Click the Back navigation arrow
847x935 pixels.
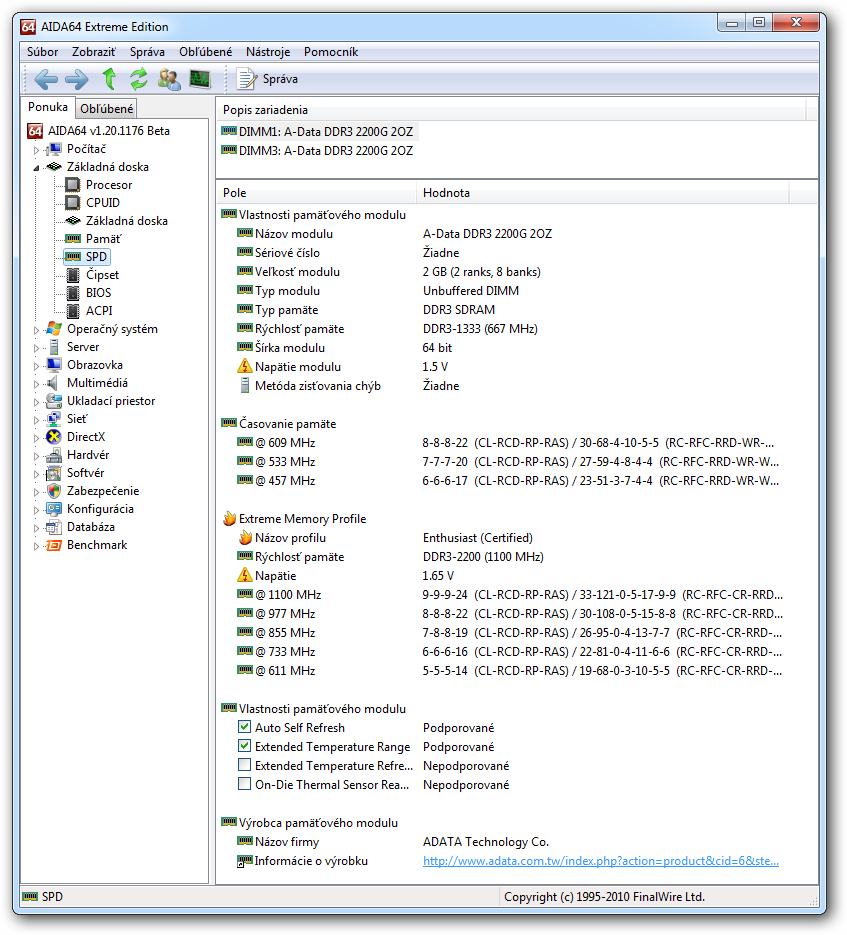46,79
